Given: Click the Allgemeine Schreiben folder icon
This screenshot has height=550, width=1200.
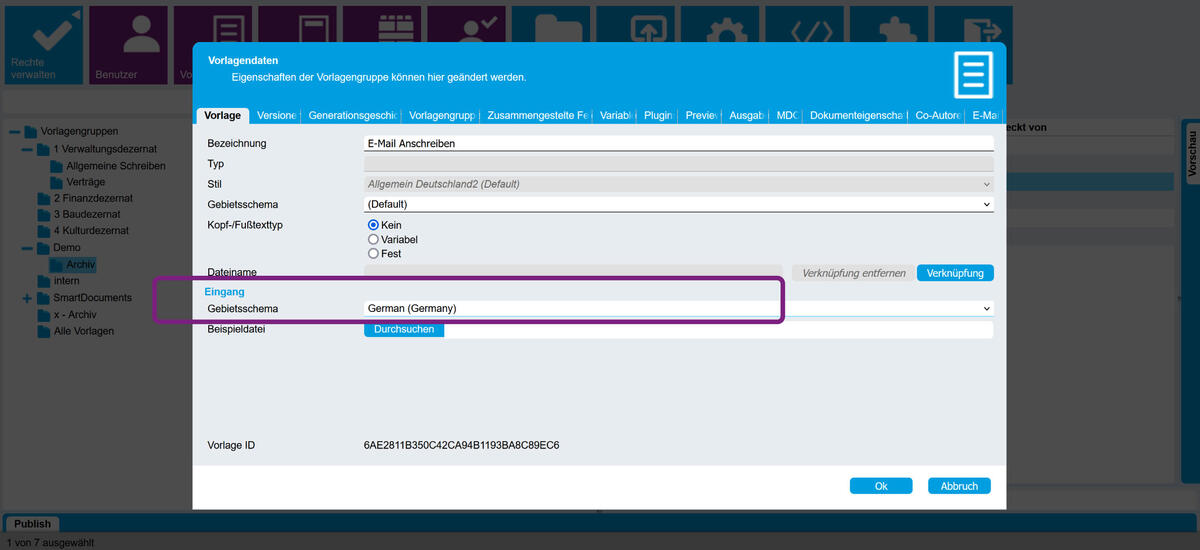Looking at the screenshot, I should click(57, 166).
